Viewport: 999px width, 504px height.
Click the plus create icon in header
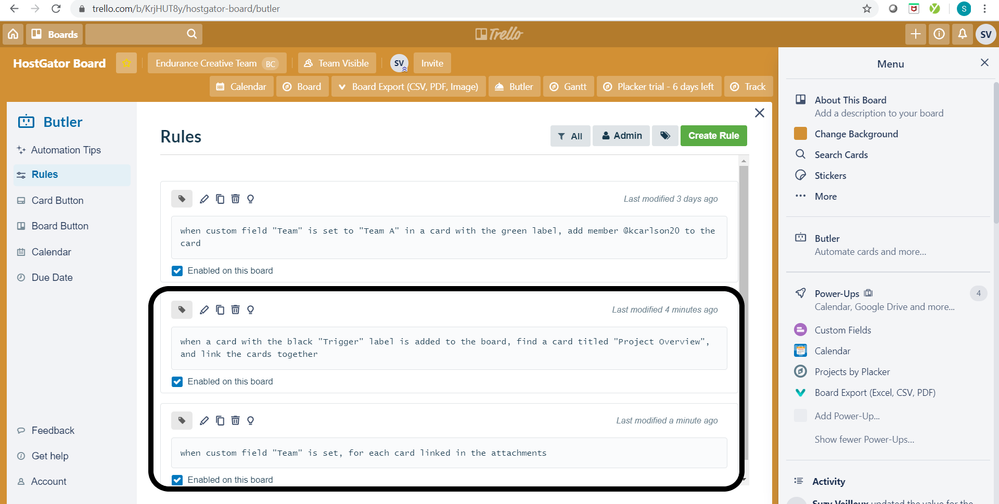(x=916, y=34)
